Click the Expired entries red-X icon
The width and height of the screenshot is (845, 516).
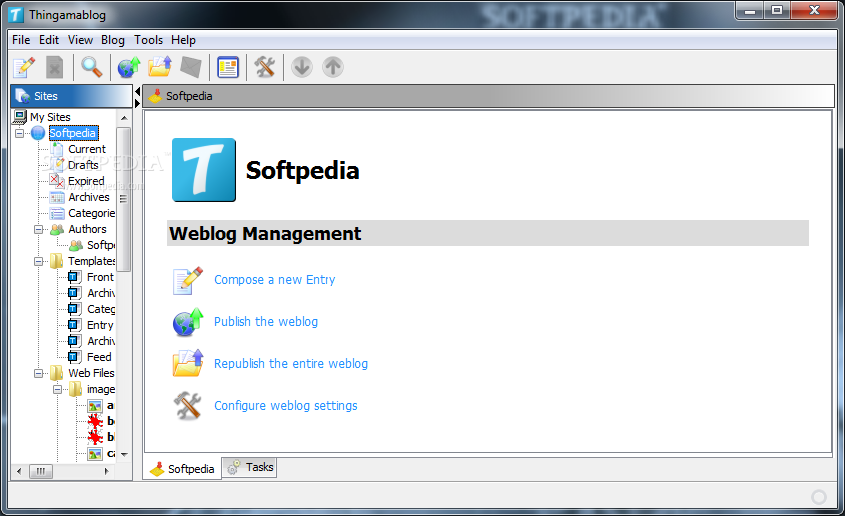pos(57,181)
